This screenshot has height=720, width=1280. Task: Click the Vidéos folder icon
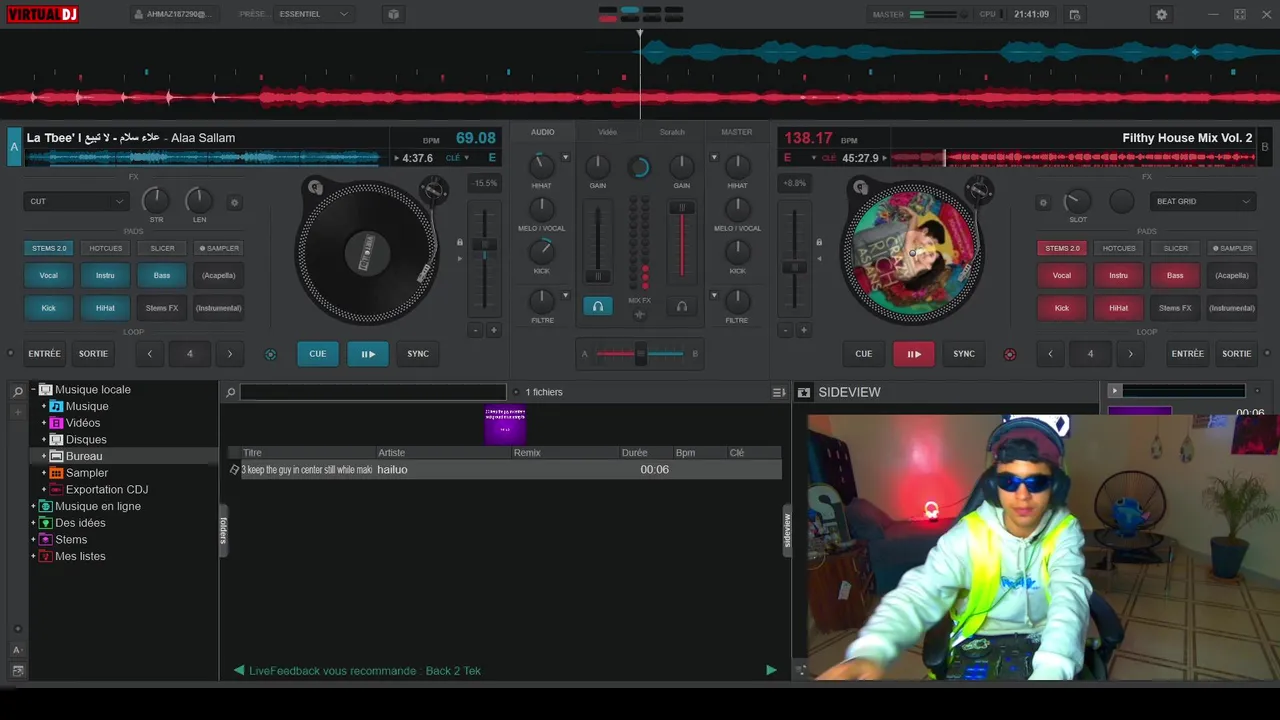point(57,423)
